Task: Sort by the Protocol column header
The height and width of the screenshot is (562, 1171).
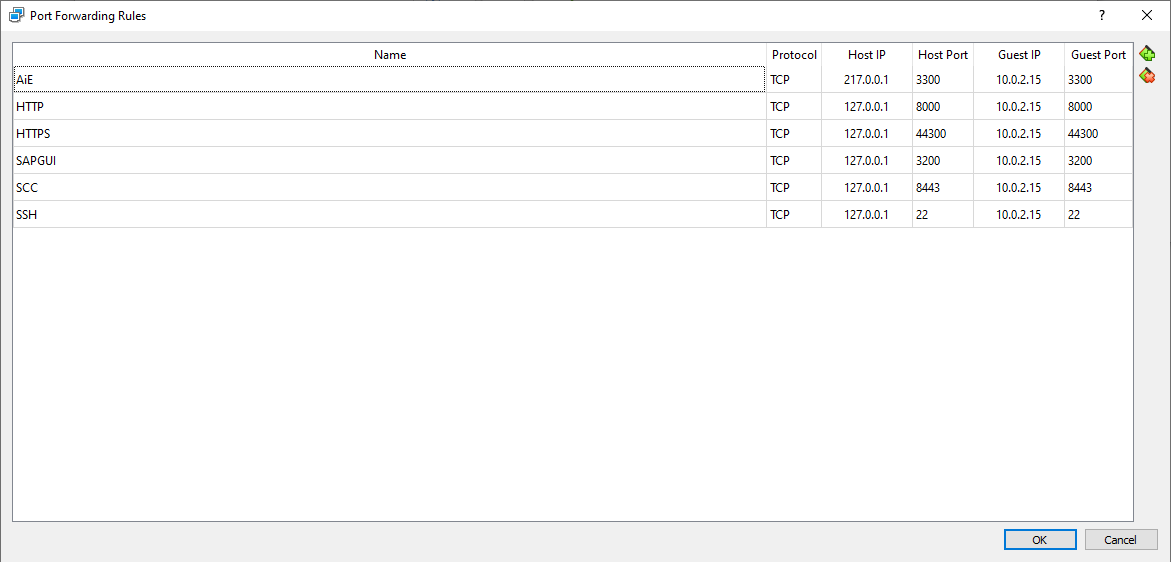Action: click(794, 54)
